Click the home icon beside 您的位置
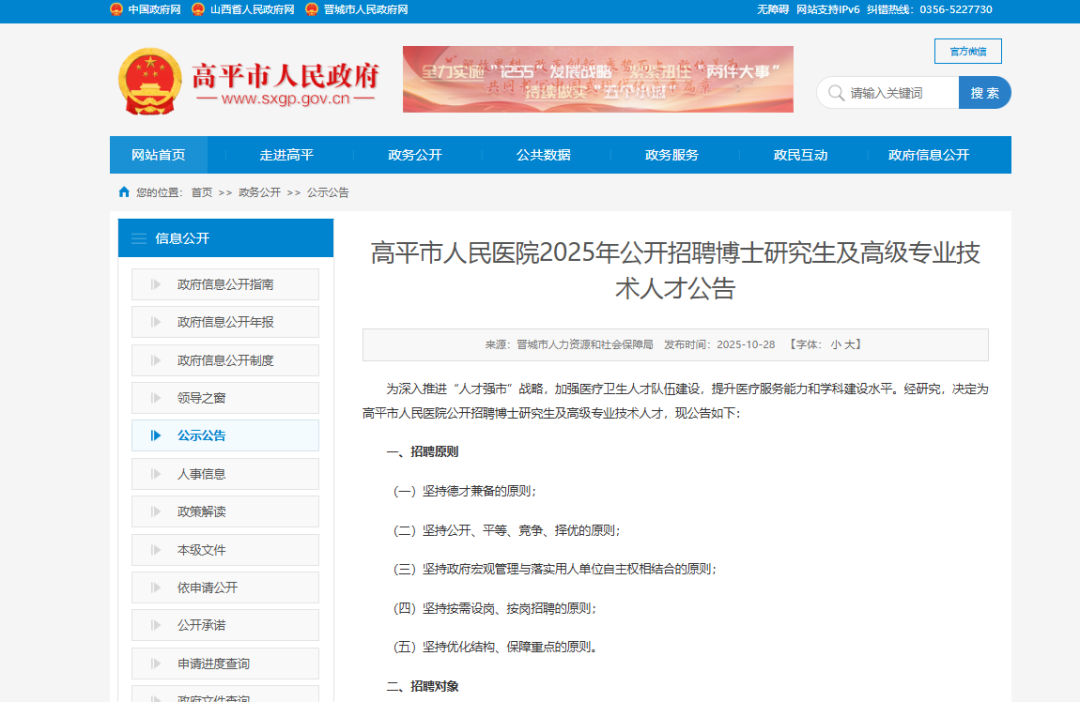Screen dimensions: 1080x702 point(124,192)
